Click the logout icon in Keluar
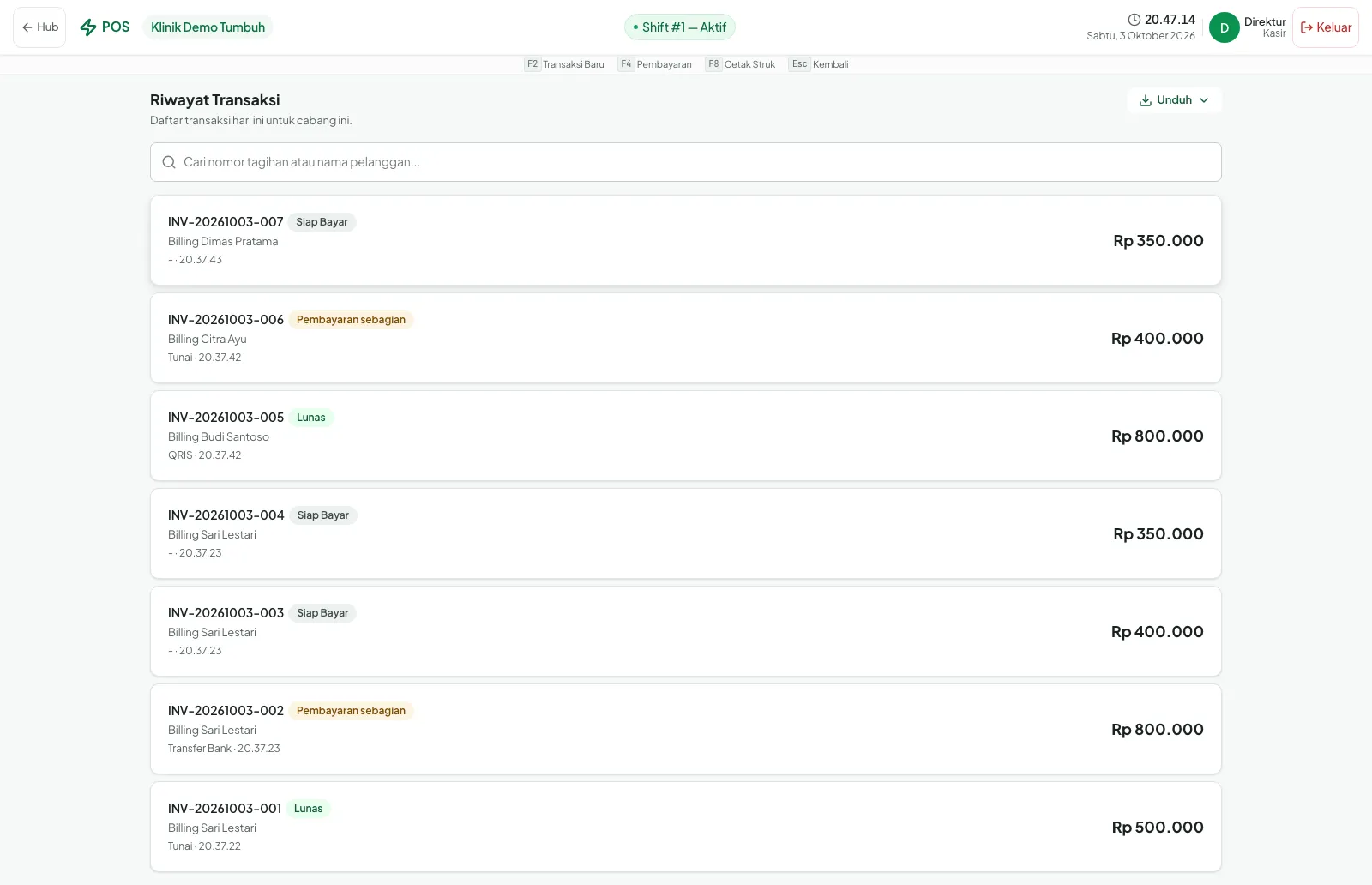This screenshot has width=1372, height=885. pos(1307,27)
